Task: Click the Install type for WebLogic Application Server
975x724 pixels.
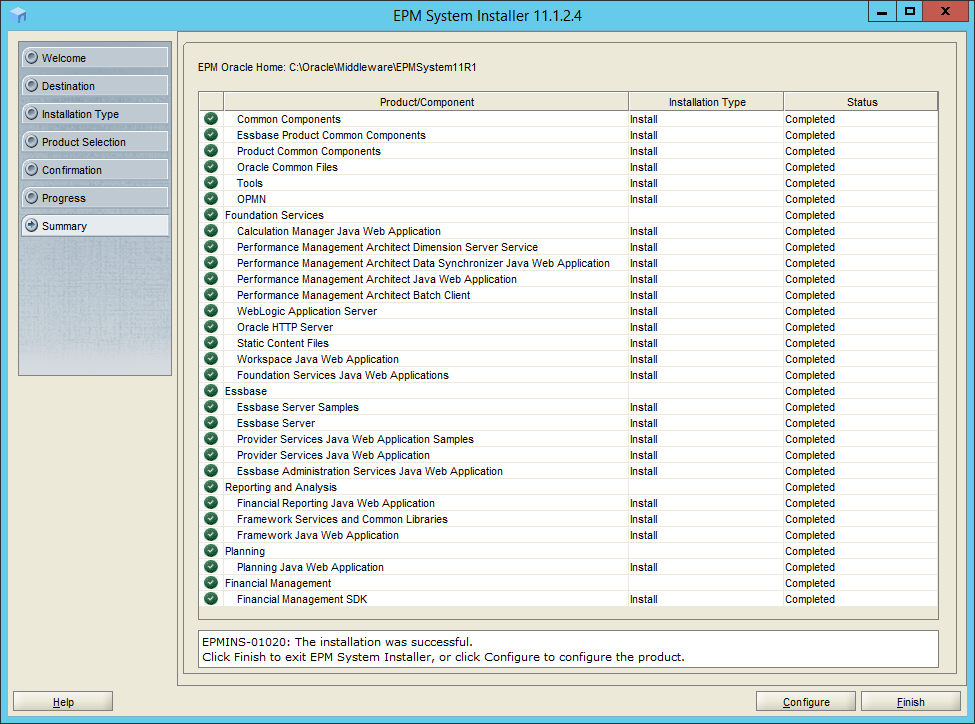Action: coord(644,311)
